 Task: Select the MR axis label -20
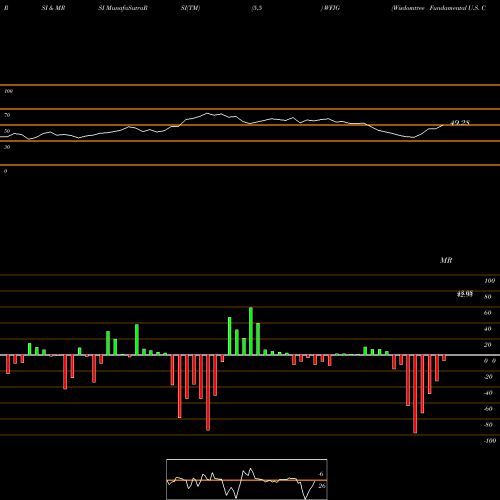pyautogui.click(x=488, y=377)
